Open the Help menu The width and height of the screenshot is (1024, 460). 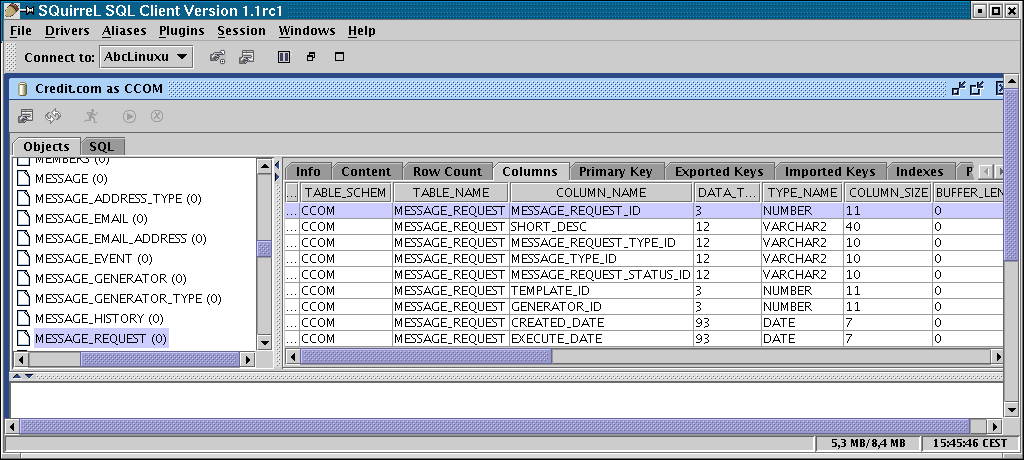pyautogui.click(x=361, y=31)
